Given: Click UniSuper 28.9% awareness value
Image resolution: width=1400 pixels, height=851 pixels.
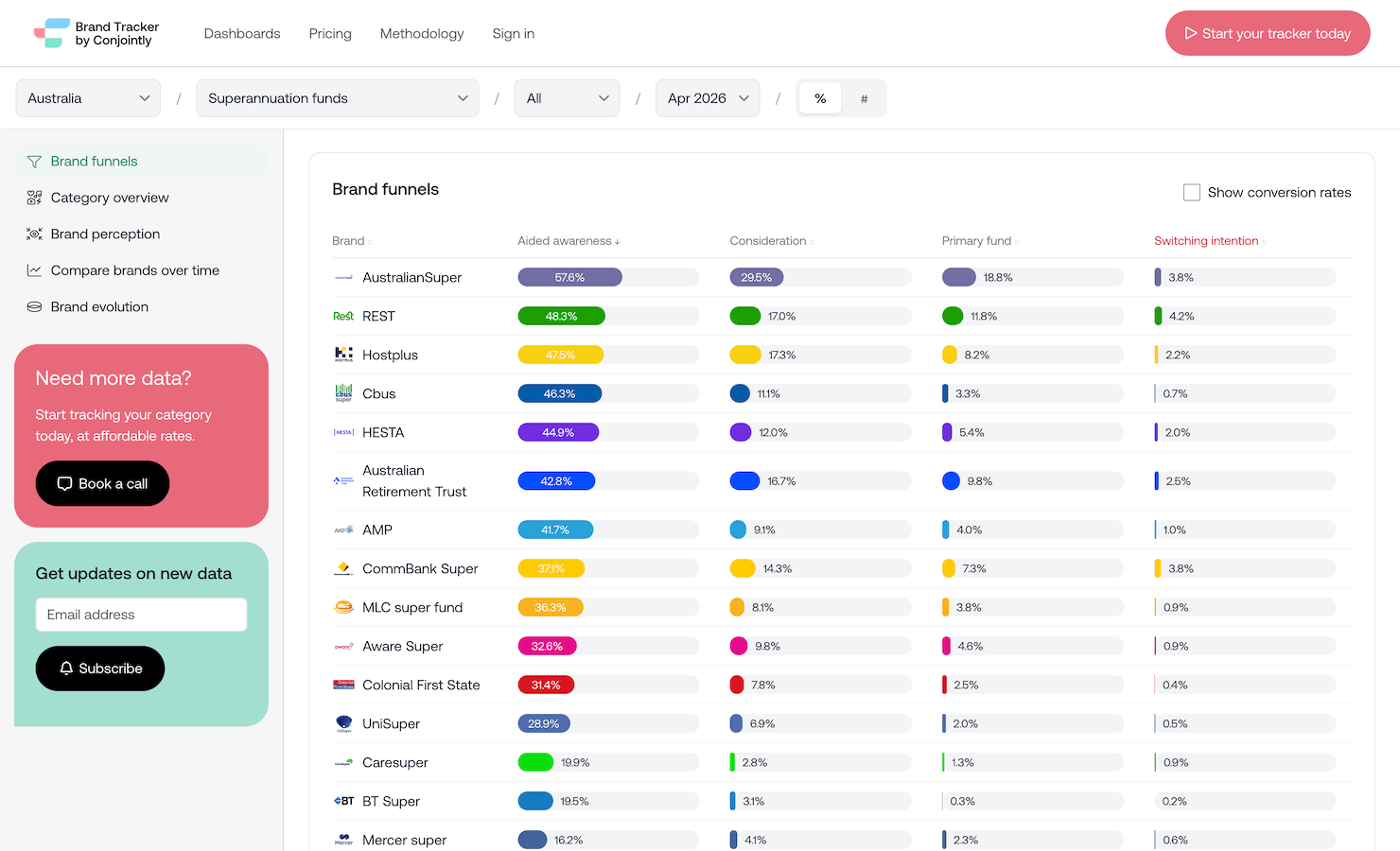Looking at the screenshot, I should point(543,723).
